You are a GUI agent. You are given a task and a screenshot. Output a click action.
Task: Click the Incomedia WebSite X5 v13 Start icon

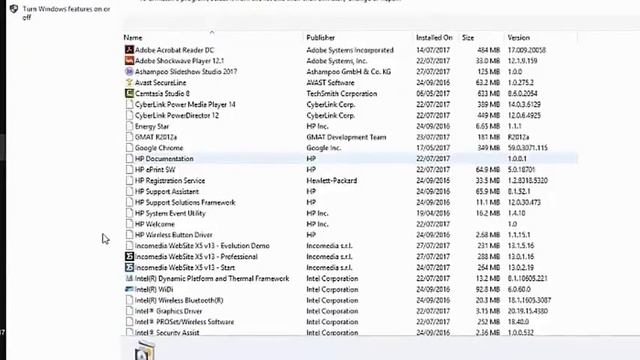[129, 267]
